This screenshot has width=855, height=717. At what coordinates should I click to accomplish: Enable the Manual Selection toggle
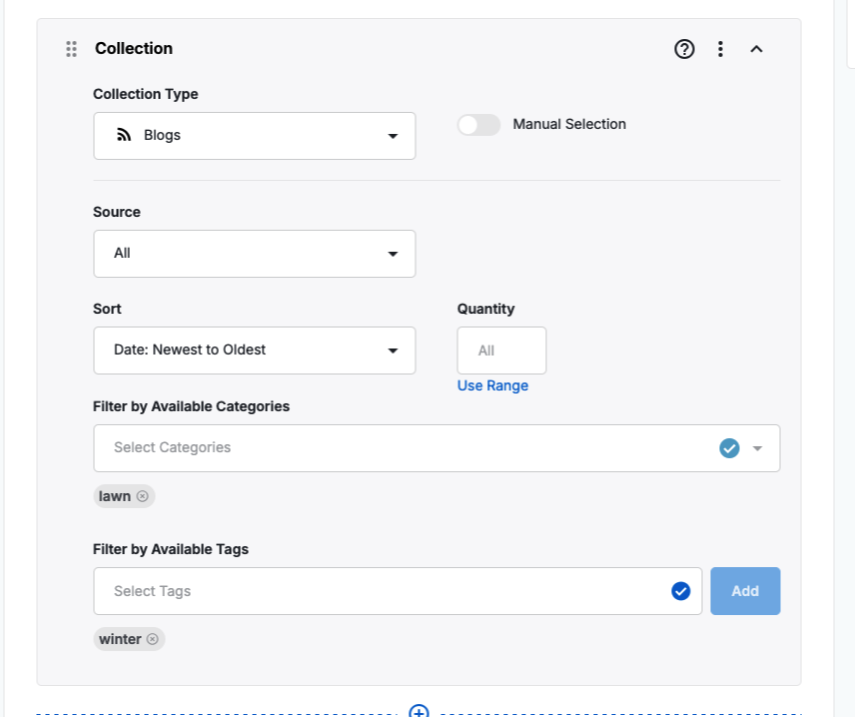pyautogui.click(x=478, y=125)
